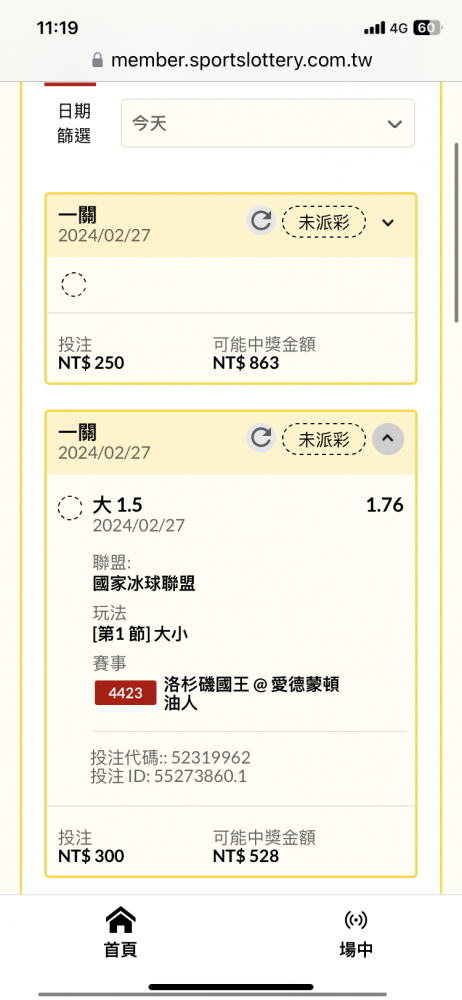The image size is (462, 1000).
Task: Tap the 1.76 odds value
Action: click(385, 505)
